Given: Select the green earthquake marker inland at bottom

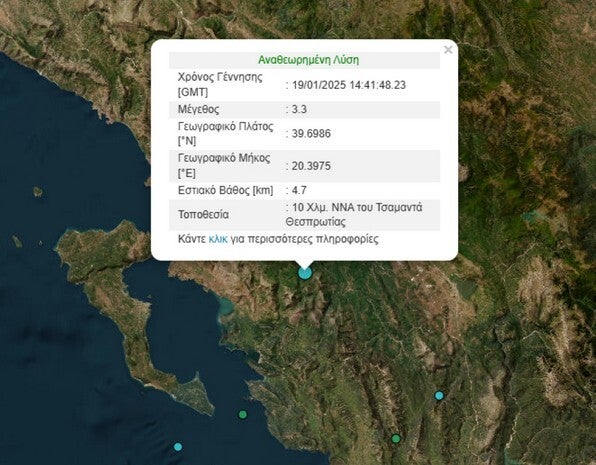Looking at the screenshot, I should click(x=396, y=439).
